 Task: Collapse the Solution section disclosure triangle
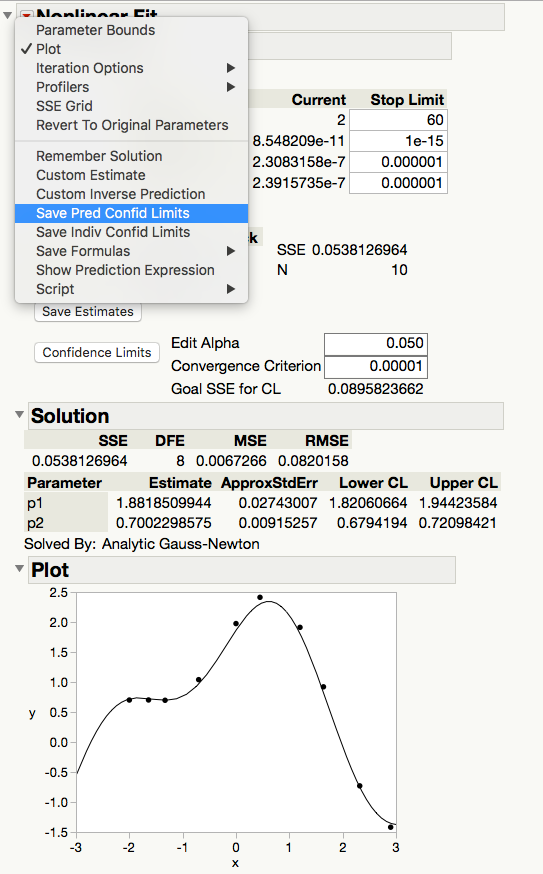[20, 415]
